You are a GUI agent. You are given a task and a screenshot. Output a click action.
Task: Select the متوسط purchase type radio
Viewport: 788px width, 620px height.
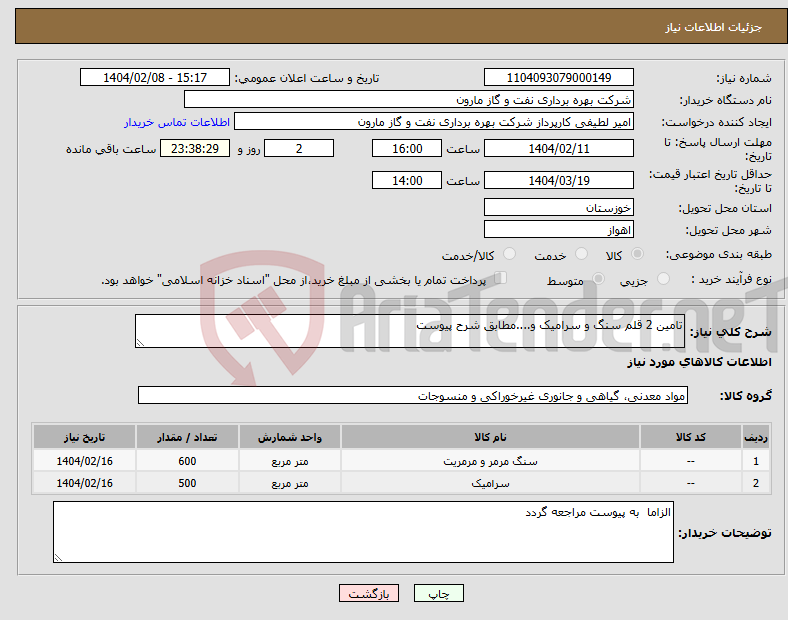point(598,278)
